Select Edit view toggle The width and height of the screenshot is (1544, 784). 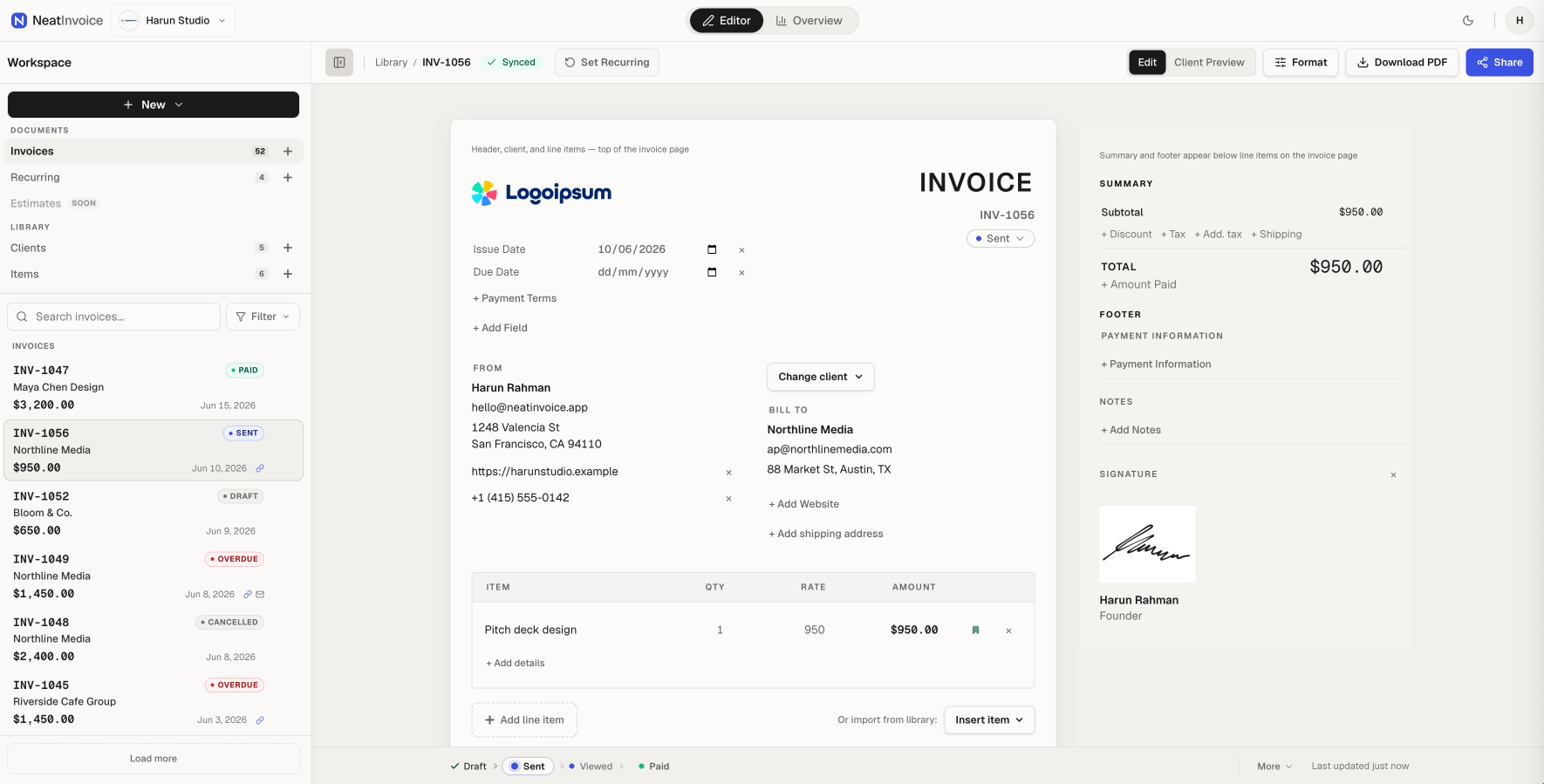coord(1147,62)
